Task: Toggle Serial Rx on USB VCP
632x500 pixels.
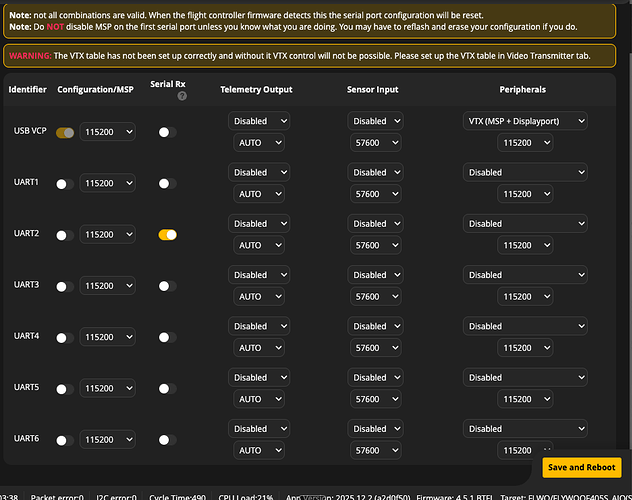Action: click(x=167, y=132)
